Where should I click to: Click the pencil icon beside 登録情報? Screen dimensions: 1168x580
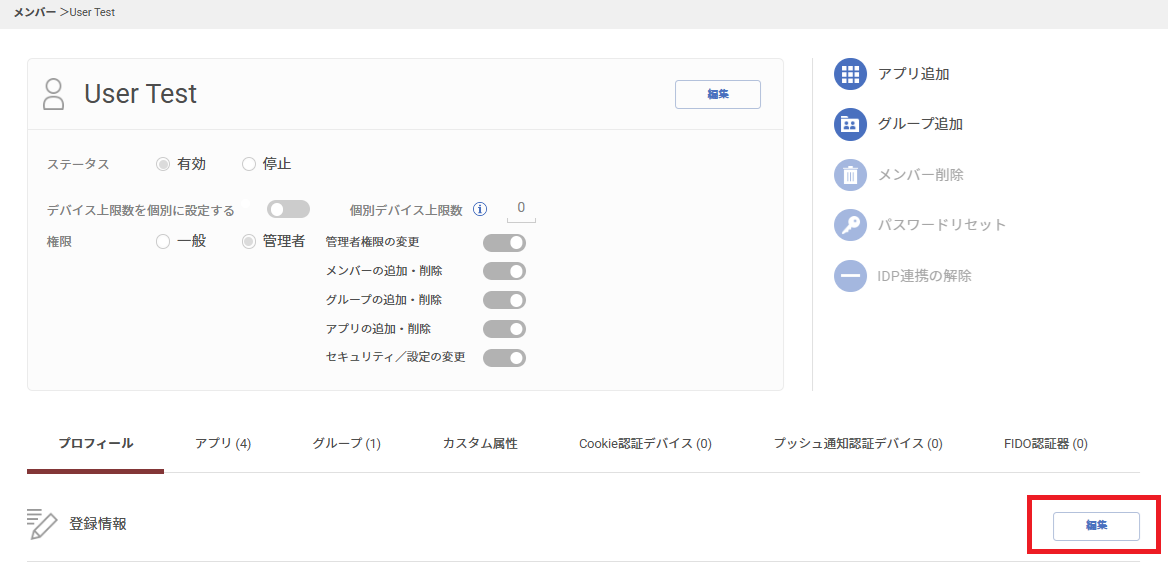(42, 524)
